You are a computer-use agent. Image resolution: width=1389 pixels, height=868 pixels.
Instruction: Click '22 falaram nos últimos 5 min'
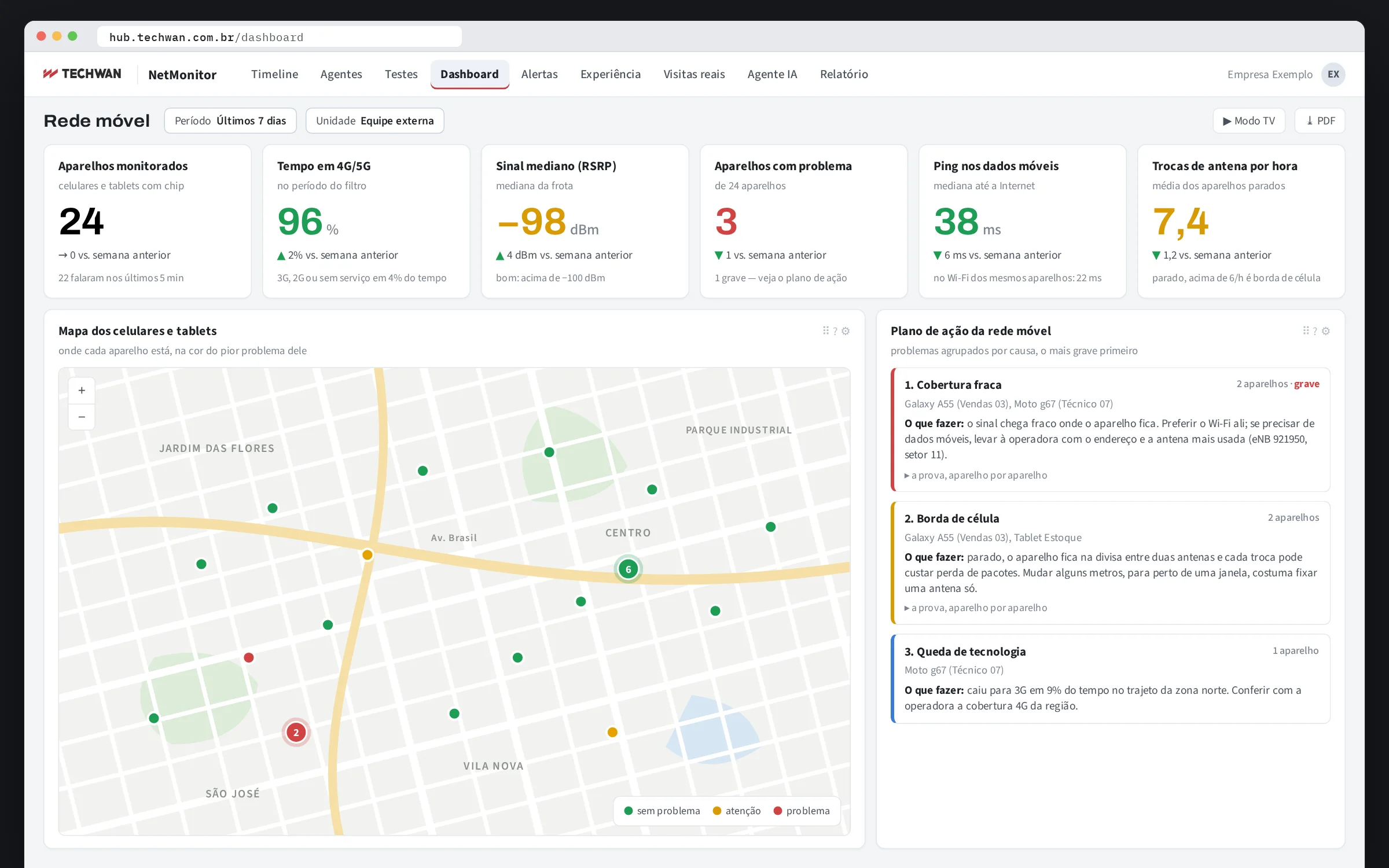click(x=121, y=278)
